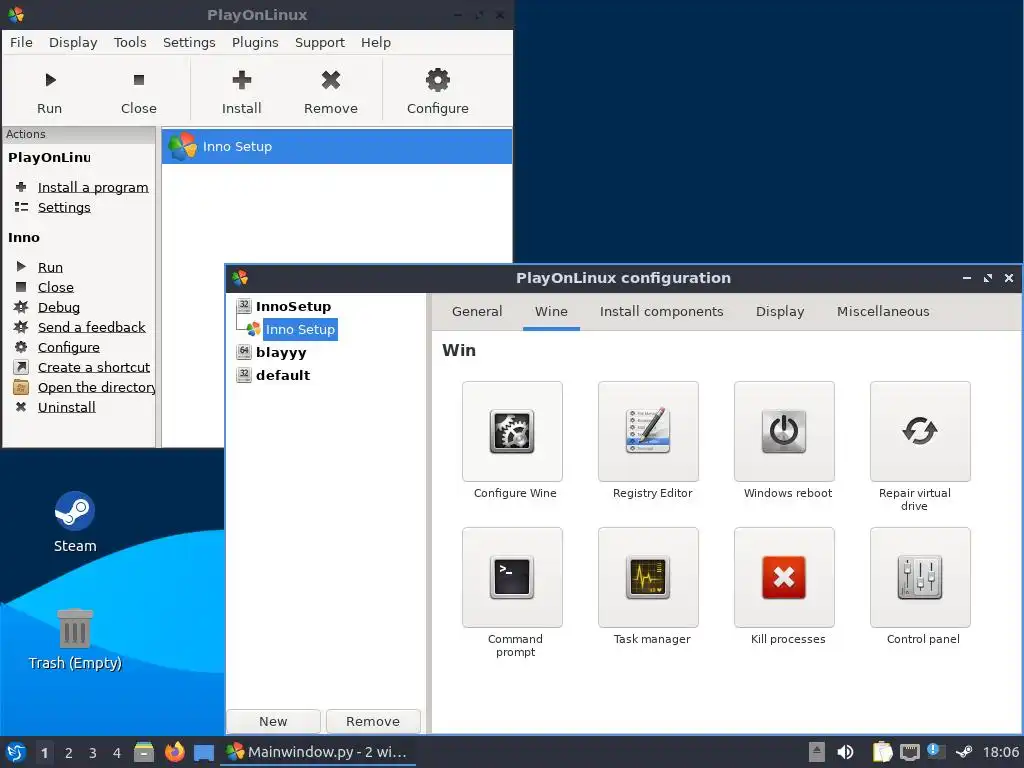The height and width of the screenshot is (768, 1024).
Task: Click Open the directory link
Action: coord(97,387)
